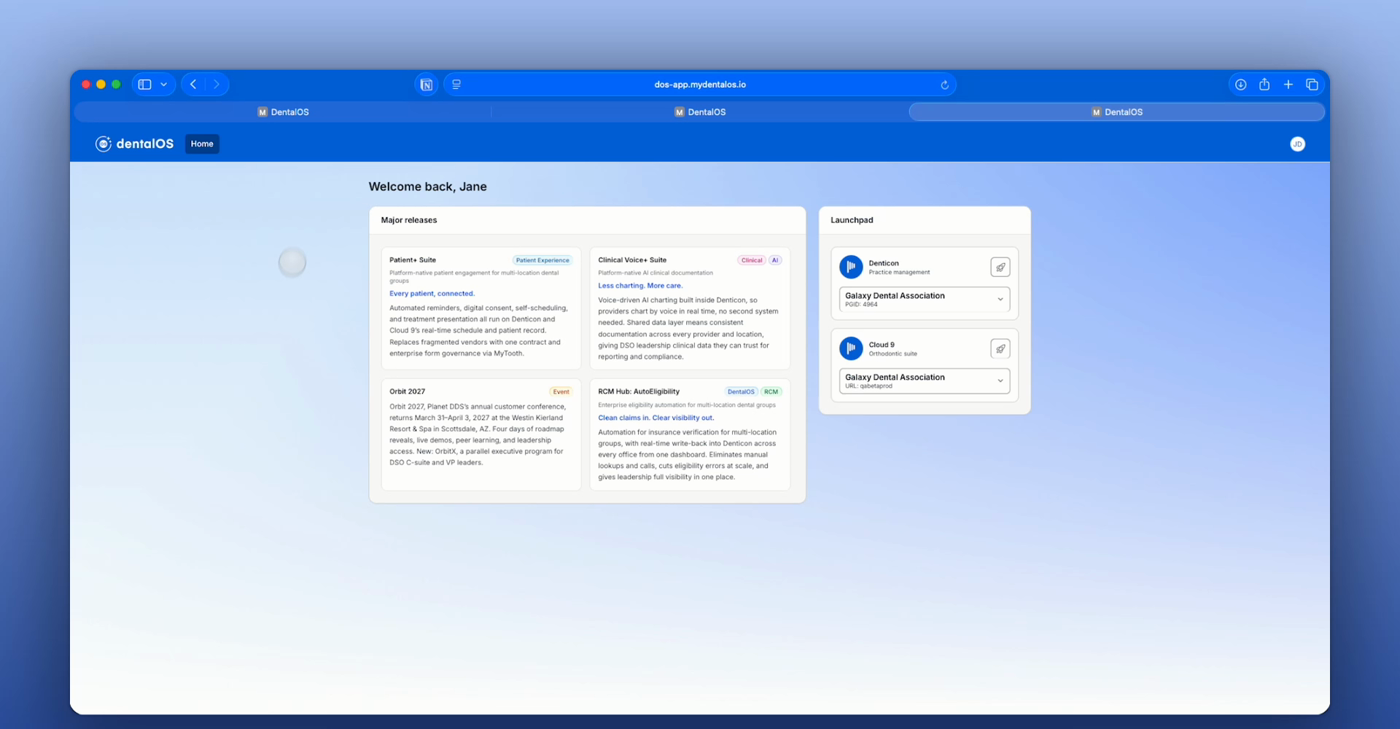Launch Cloud 9 with its rocket button
Image resolution: width=1400 pixels, height=729 pixels.
(x=1000, y=349)
